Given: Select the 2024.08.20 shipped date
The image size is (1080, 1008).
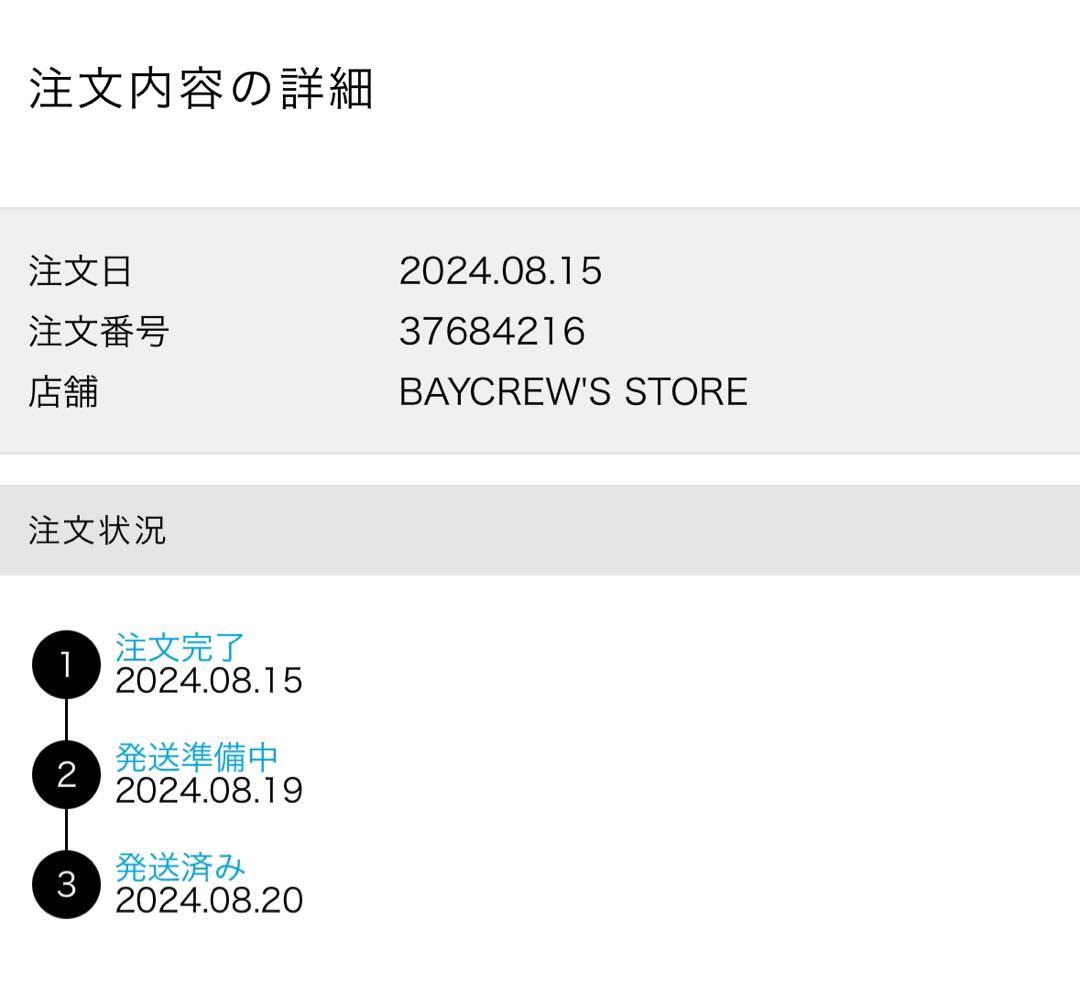Looking at the screenshot, I should click(209, 900).
